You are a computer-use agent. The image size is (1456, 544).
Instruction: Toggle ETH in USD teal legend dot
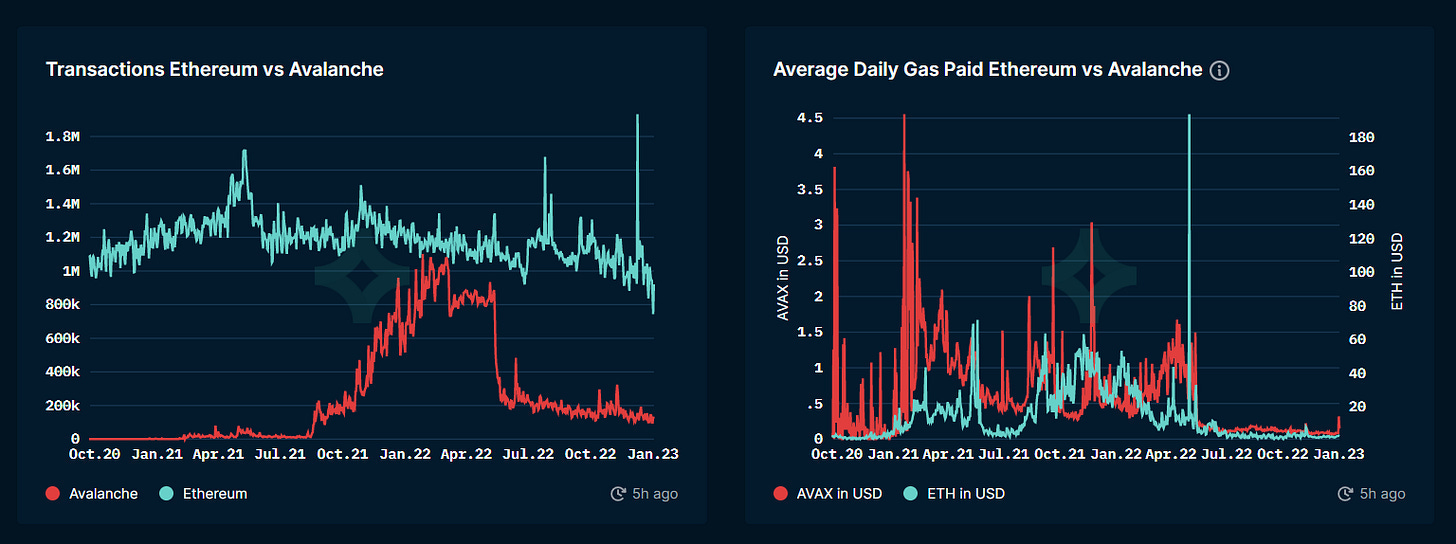[910, 494]
